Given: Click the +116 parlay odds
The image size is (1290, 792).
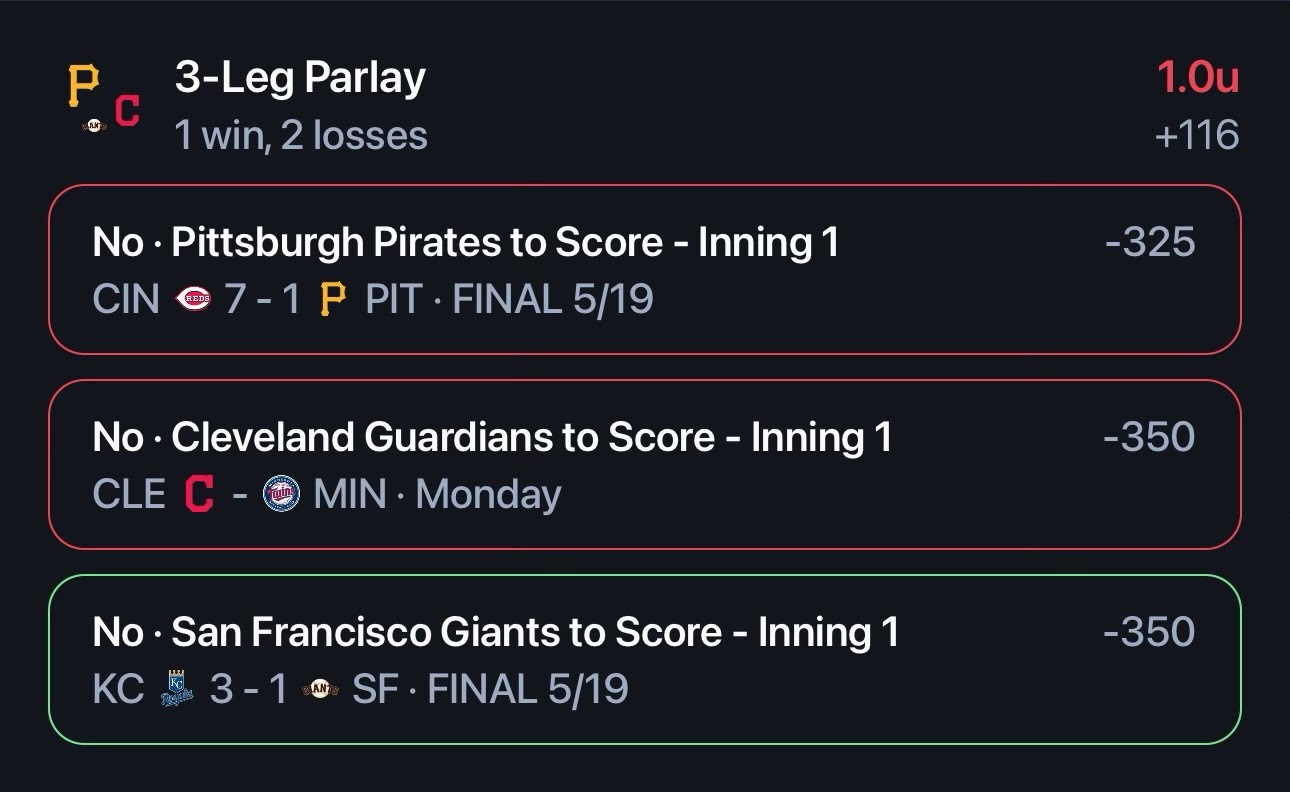Looking at the screenshot, I should click(1197, 135).
